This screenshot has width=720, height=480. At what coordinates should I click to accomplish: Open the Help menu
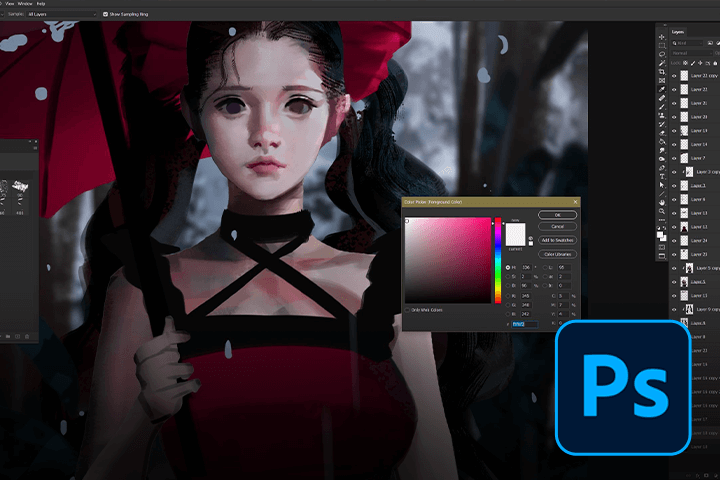(40, 4)
